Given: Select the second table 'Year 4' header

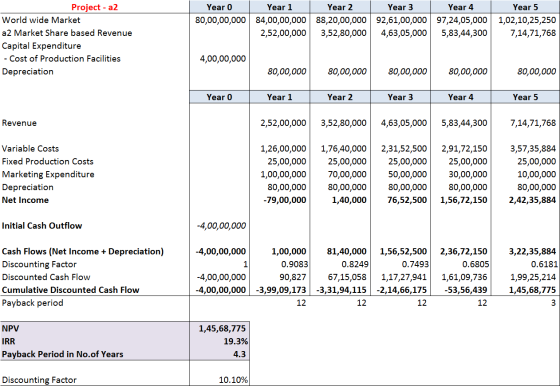Looking at the screenshot, I should click(x=460, y=97).
